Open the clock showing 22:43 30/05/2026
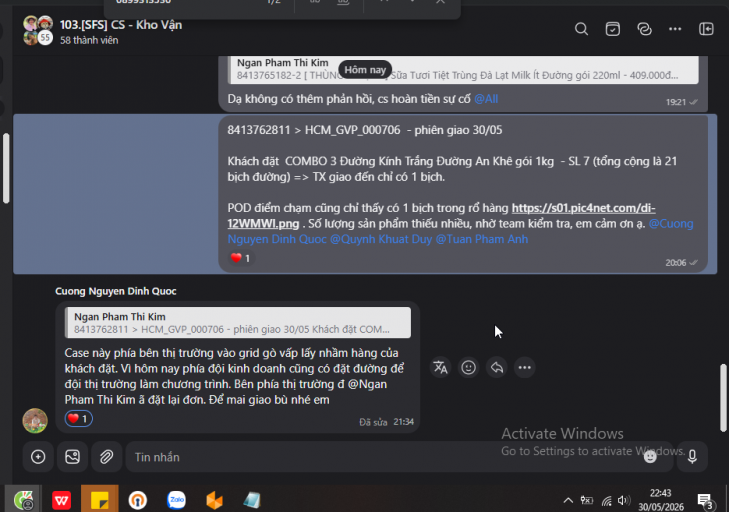The image size is (729, 512). click(661, 500)
